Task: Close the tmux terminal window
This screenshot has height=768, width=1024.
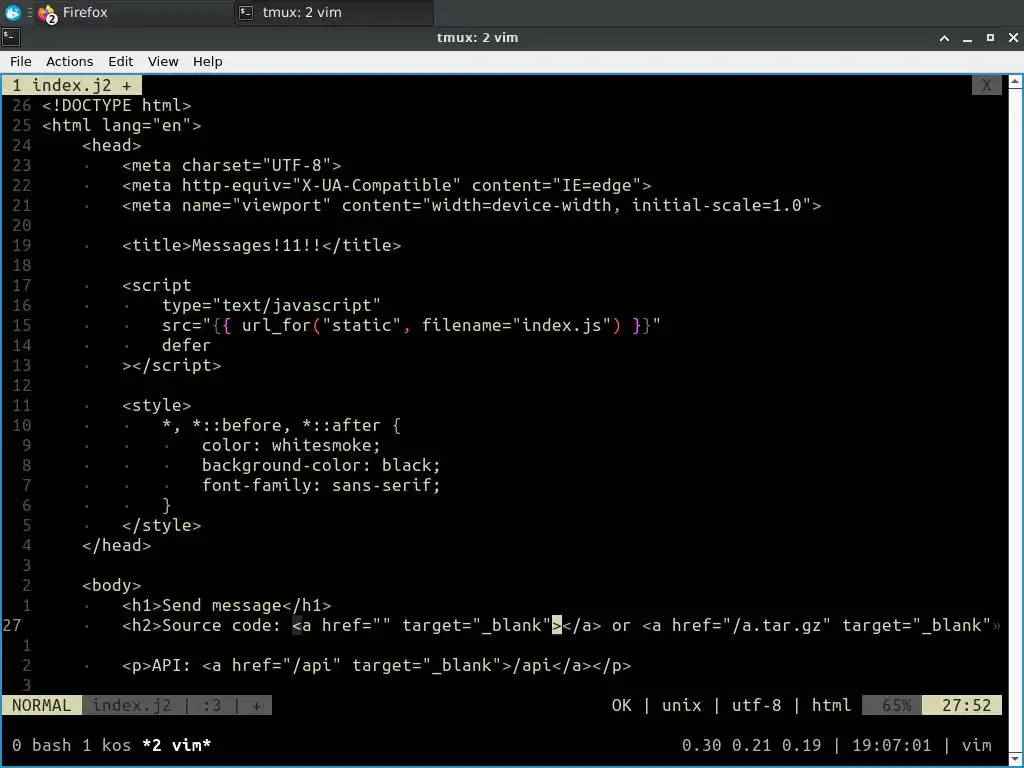Action: pos(1013,38)
